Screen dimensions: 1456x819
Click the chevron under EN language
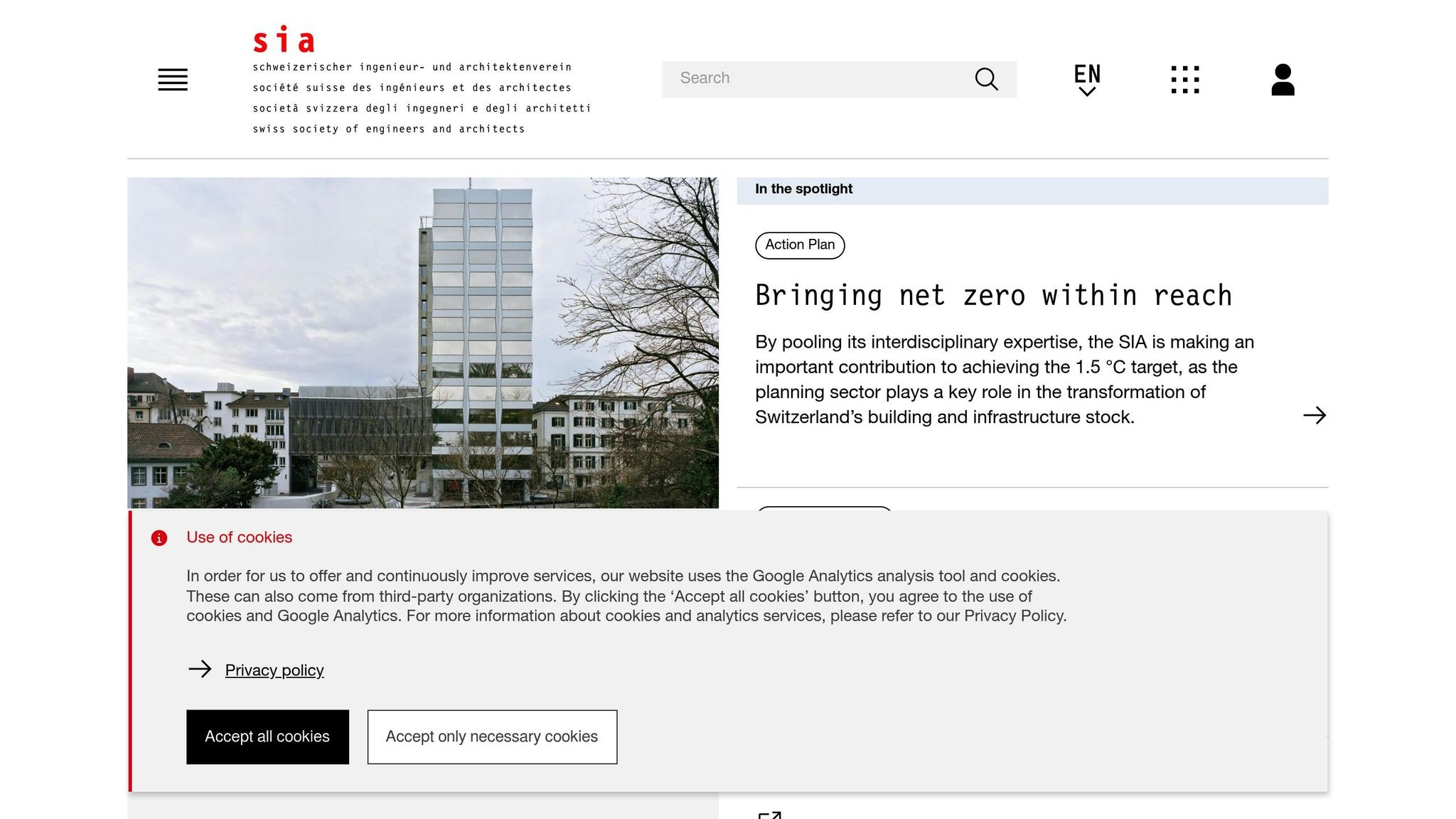[x=1086, y=92]
